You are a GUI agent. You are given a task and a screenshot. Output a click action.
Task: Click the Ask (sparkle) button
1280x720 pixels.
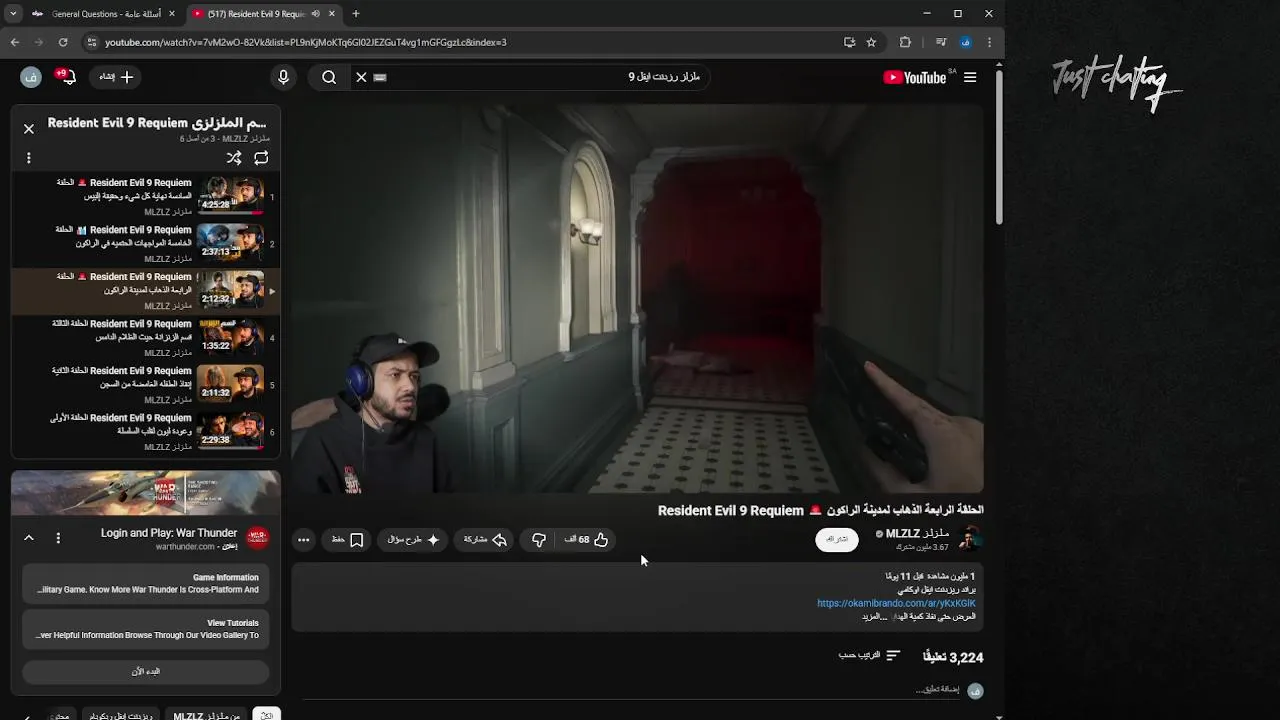click(414, 540)
